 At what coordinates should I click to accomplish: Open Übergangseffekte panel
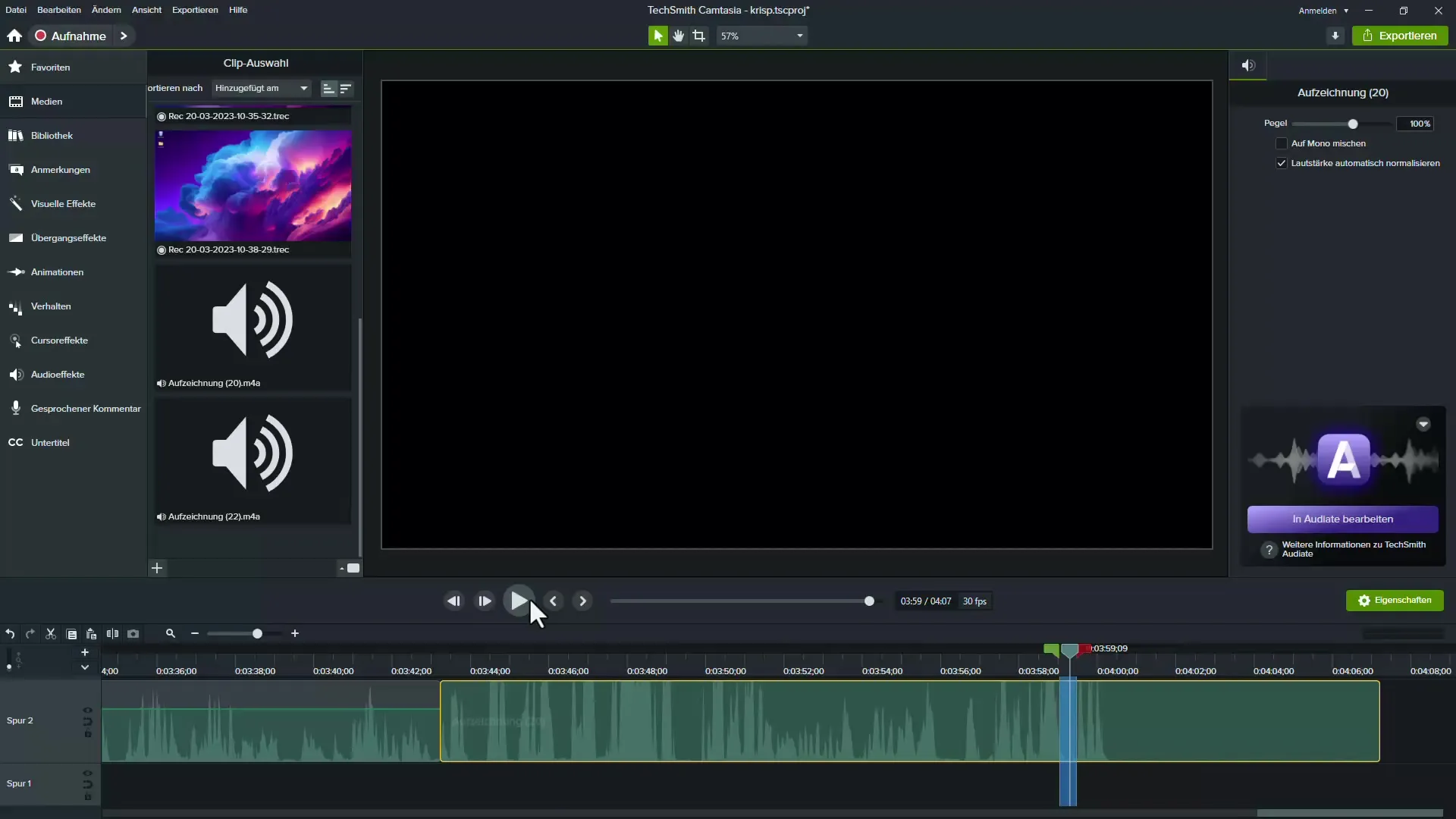coord(73,238)
